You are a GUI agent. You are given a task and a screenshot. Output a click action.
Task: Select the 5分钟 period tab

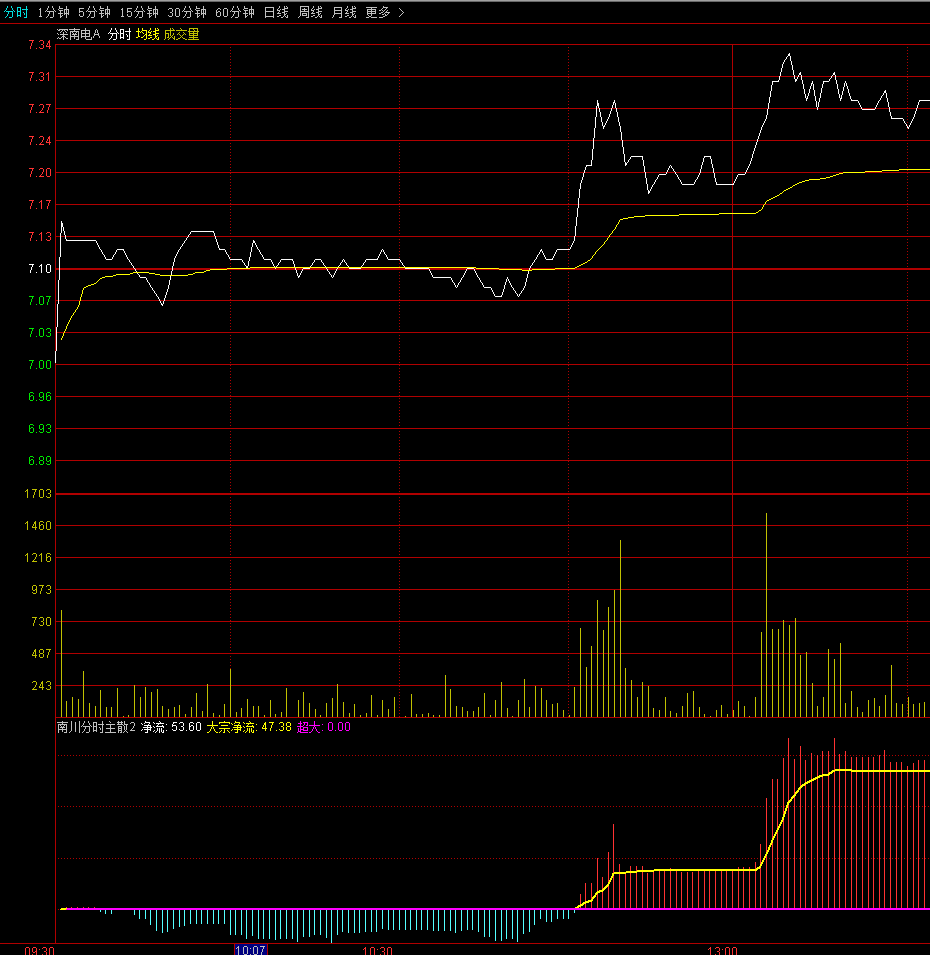94,12
